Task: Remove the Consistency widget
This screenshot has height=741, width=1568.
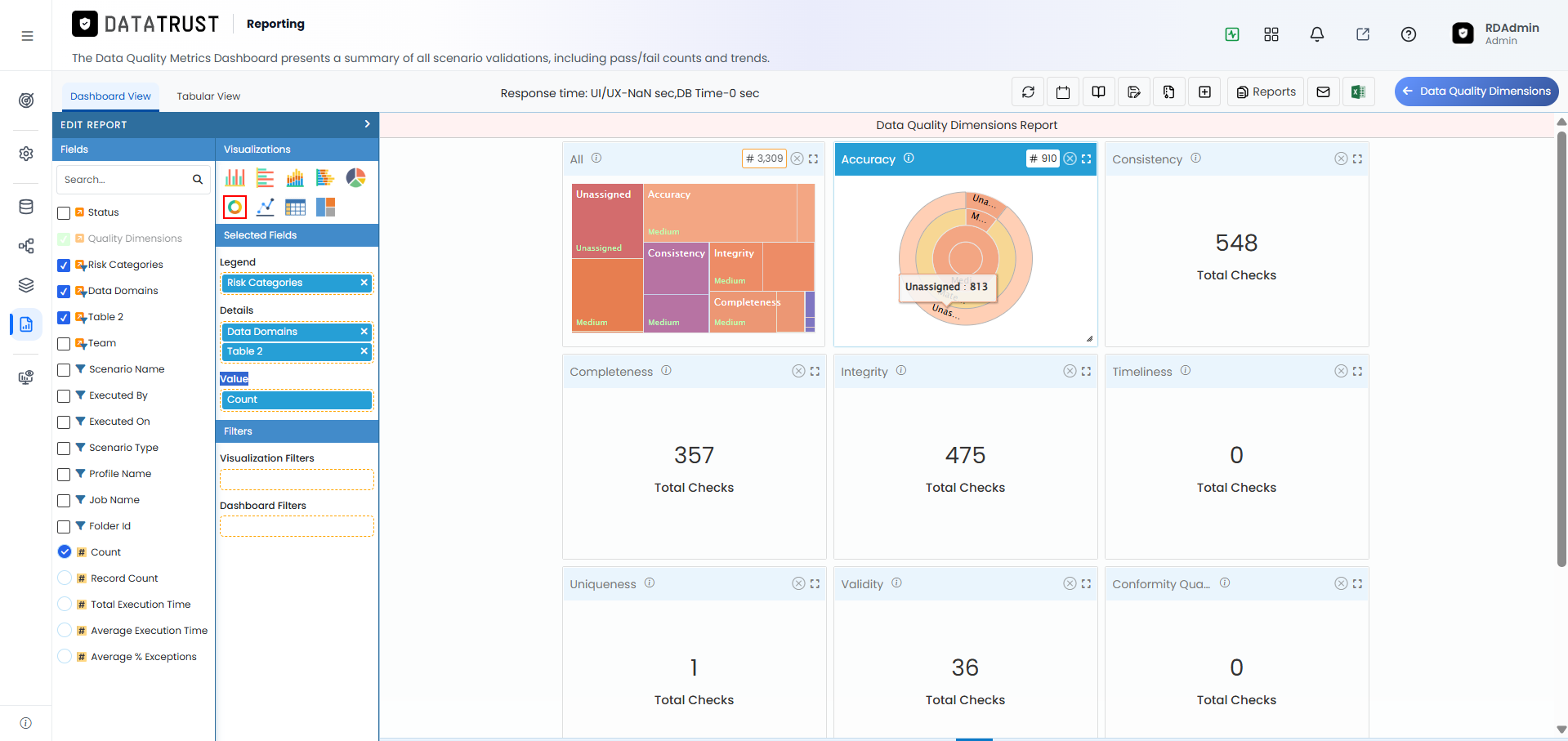Action: (1341, 158)
